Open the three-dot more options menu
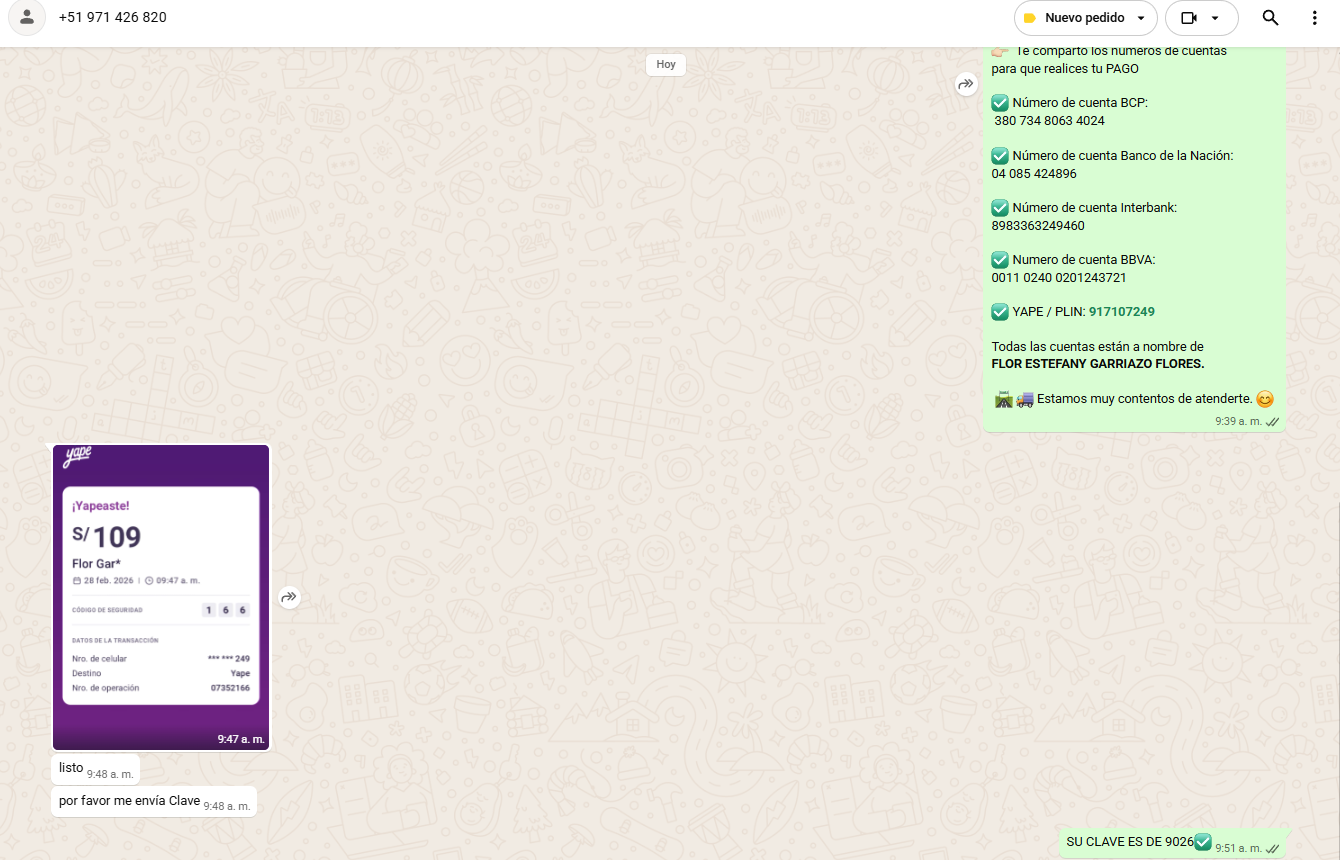Image resolution: width=1340 pixels, height=860 pixels. [x=1314, y=18]
